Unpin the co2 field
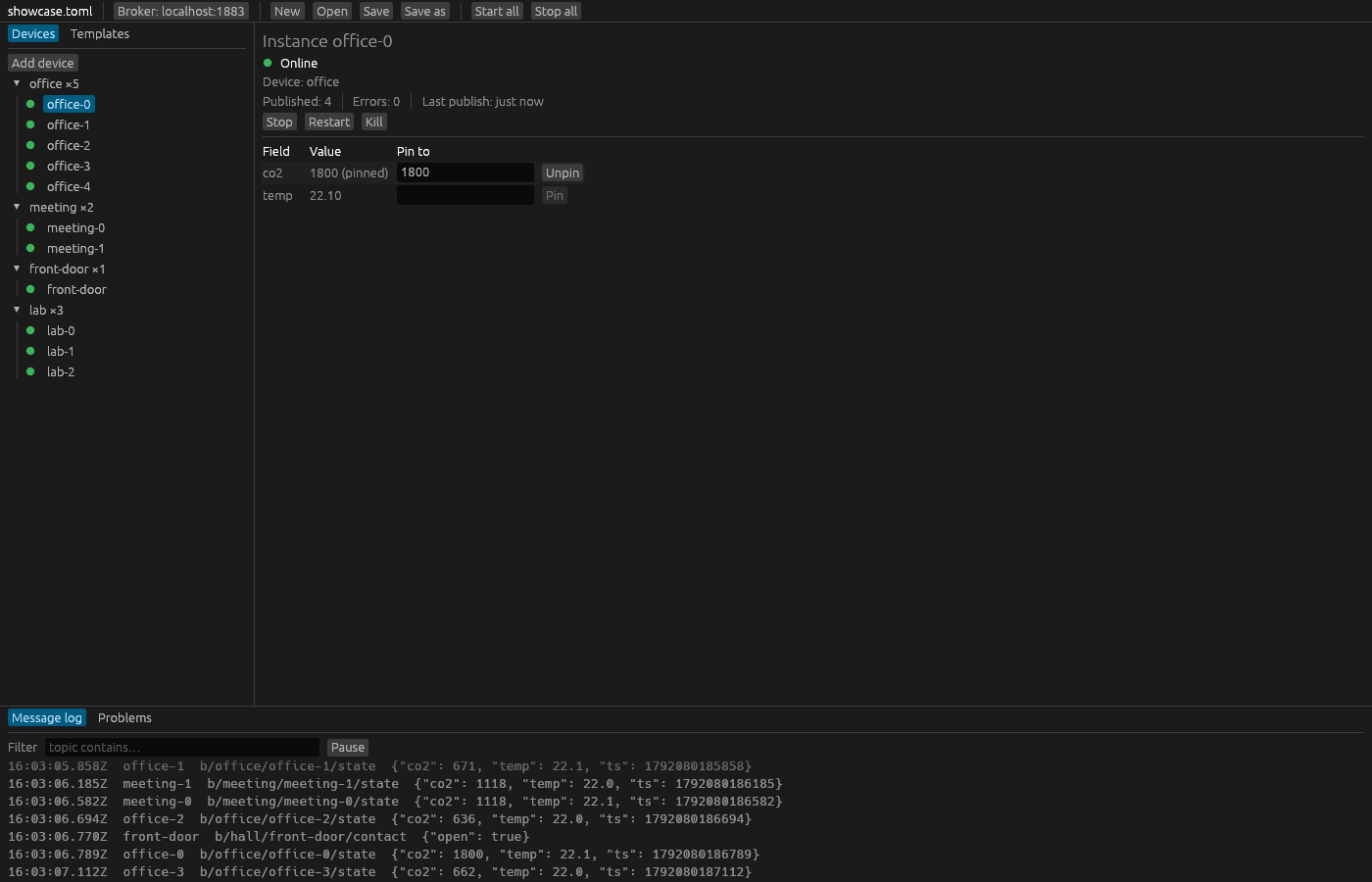This screenshot has width=1372, height=882. pyautogui.click(x=563, y=172)
